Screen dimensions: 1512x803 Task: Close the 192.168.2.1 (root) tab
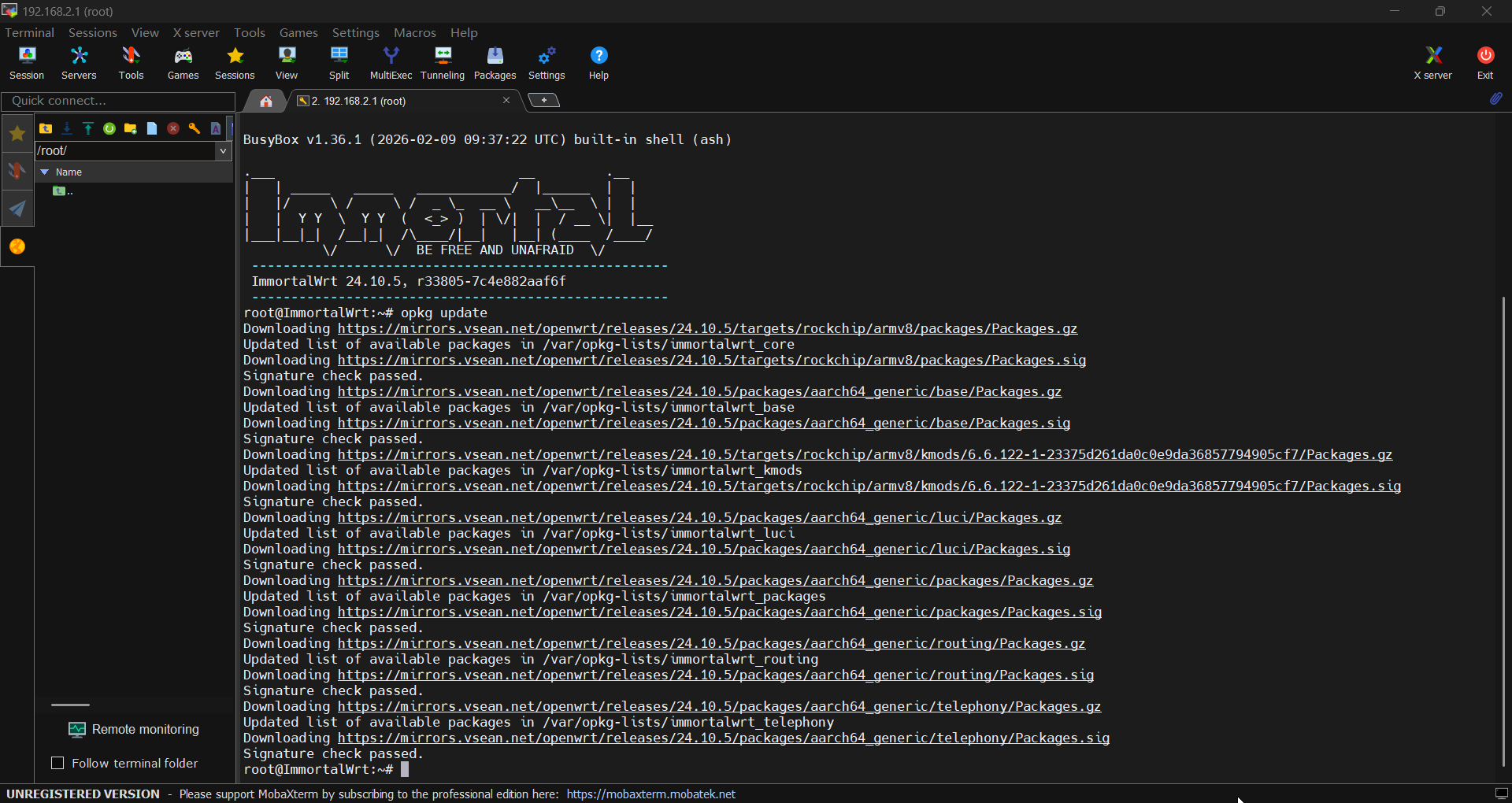[506, 100]
